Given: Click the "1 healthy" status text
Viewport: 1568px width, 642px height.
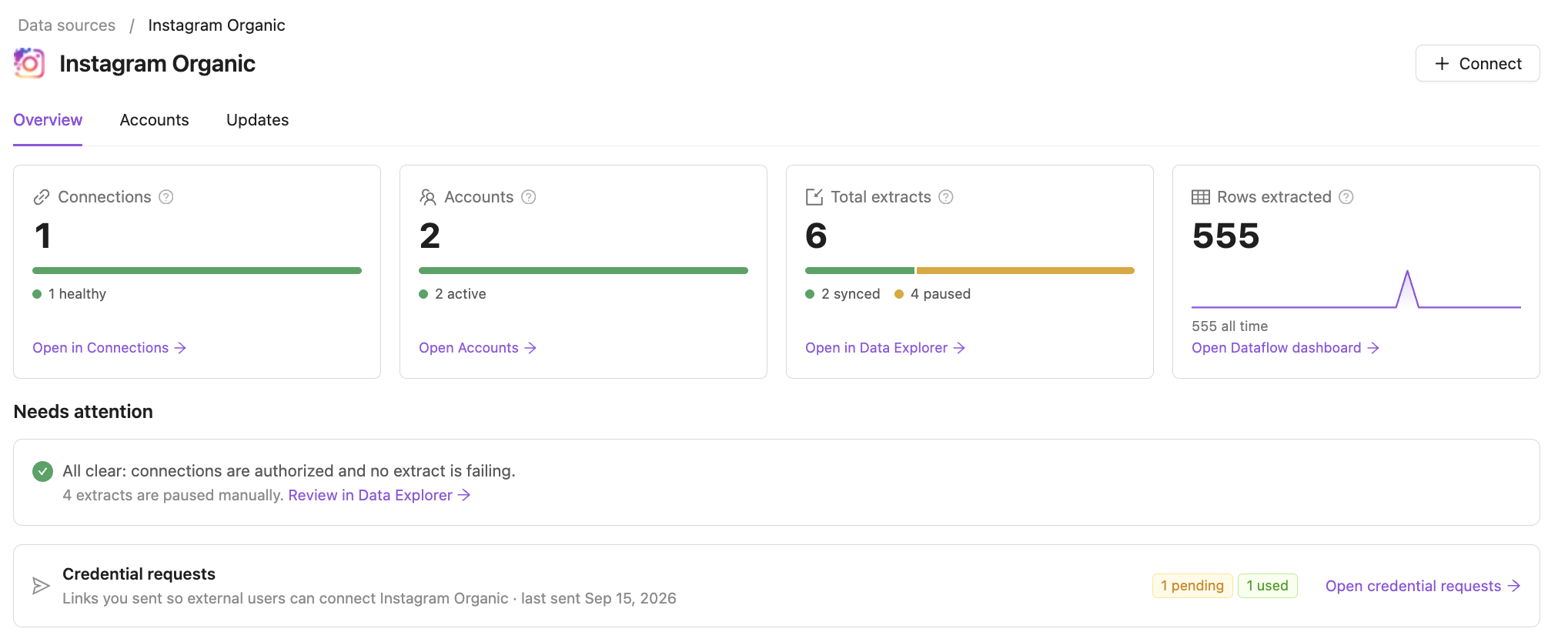Looking at the screenshot, I should (77, 294).
